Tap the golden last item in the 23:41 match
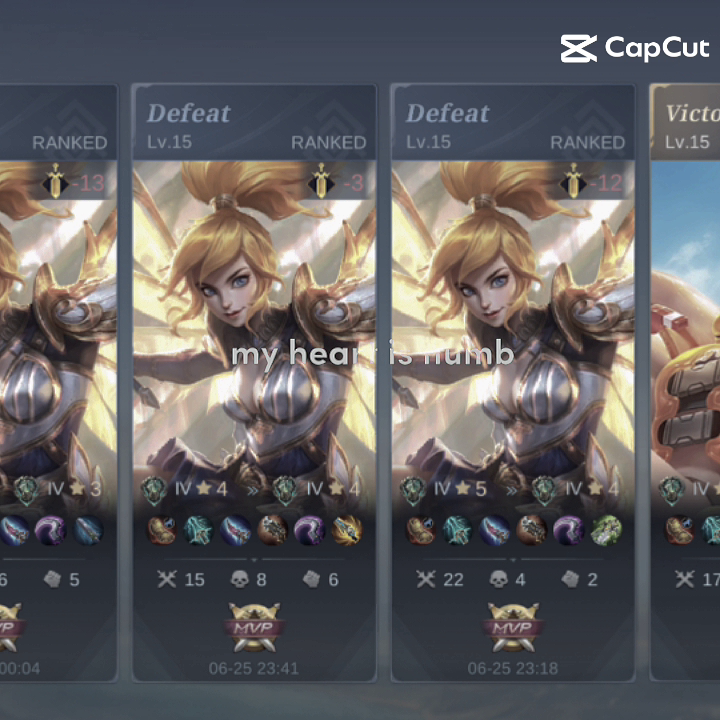The height and width of the screenshot is (720, 720). click(x=347, y=530)
